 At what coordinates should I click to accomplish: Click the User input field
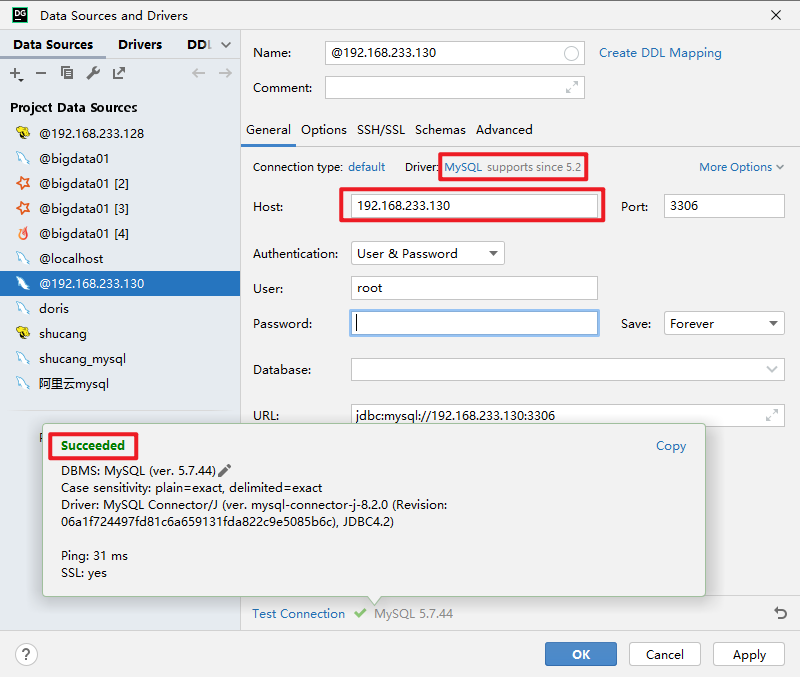[x=474, y=288]
